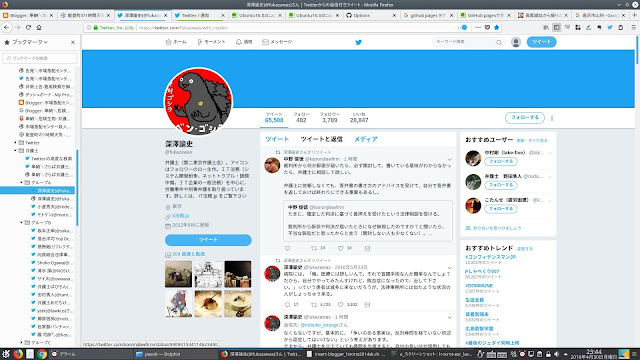640x360 pixels.
Task: Open the Firefox library icon
Action: pyautogui.click(x=546, y=27)
